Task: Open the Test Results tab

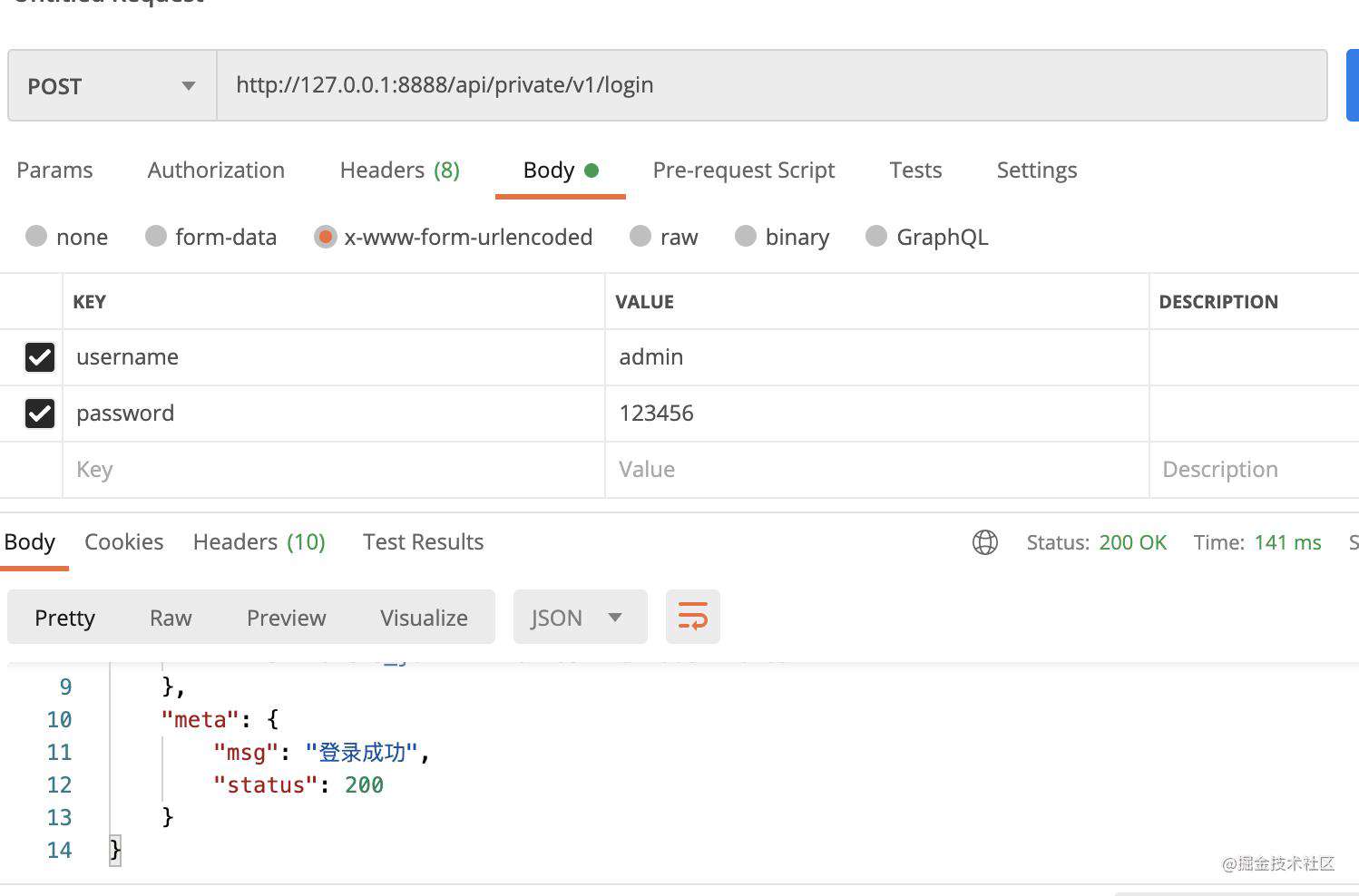Action: point(423,541)
